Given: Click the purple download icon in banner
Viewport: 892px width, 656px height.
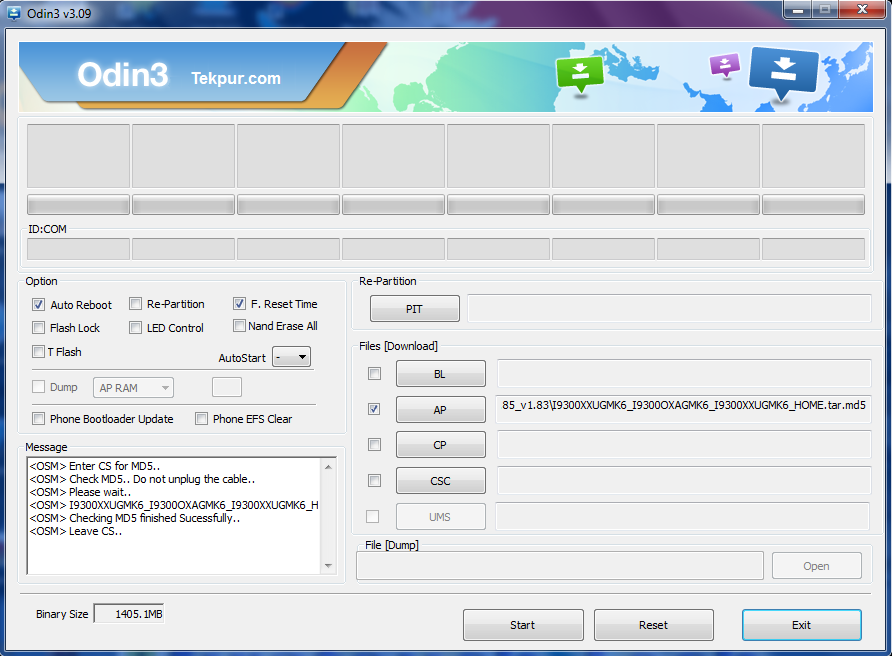Looking at the screenshot, I should (725, 64).
